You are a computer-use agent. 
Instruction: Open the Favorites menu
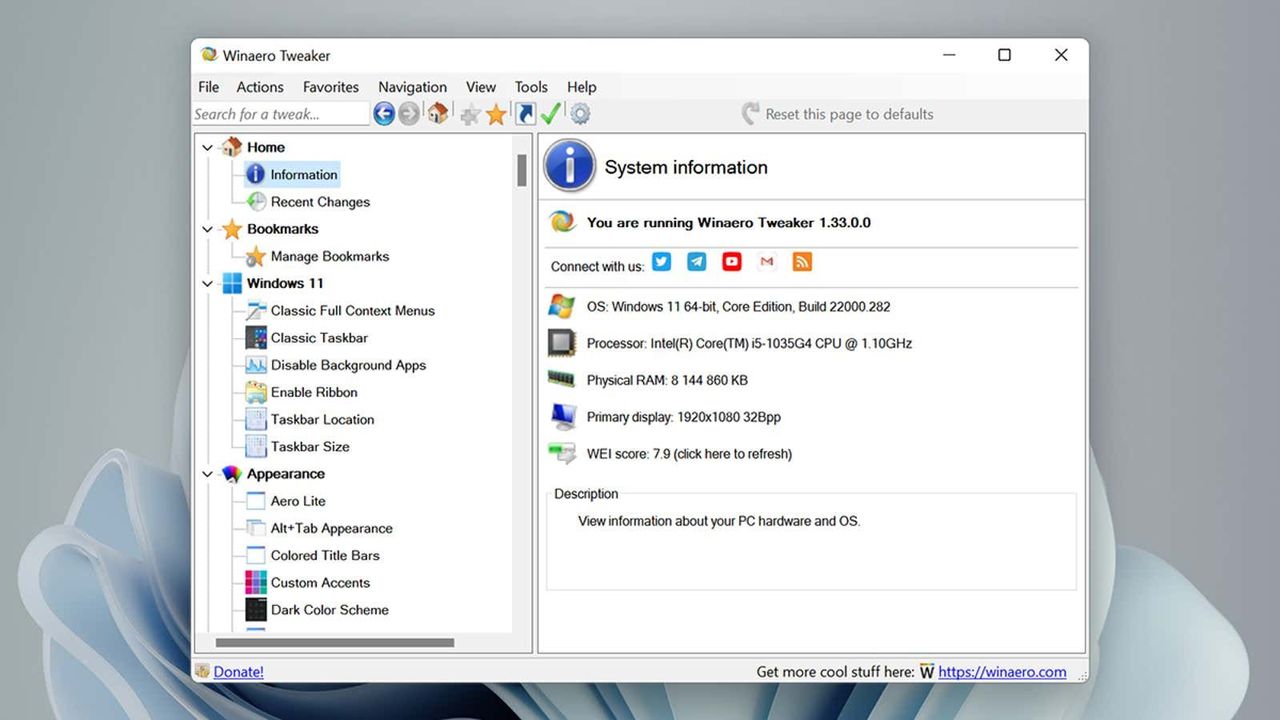pyautogui.click(x=331, y=87)
